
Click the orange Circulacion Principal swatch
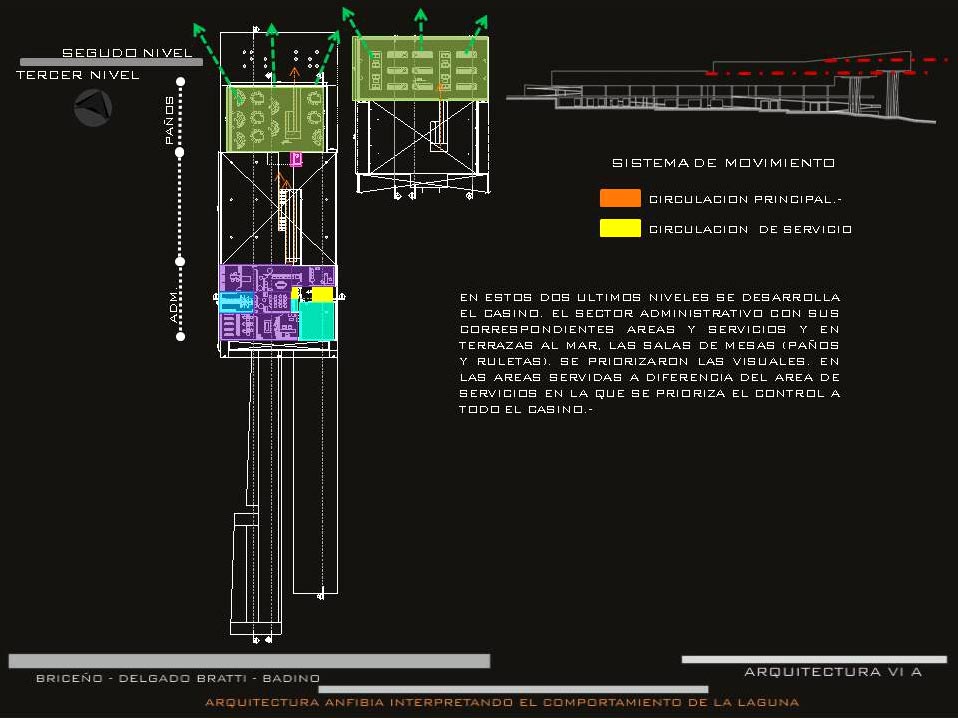tap(620, 198)
